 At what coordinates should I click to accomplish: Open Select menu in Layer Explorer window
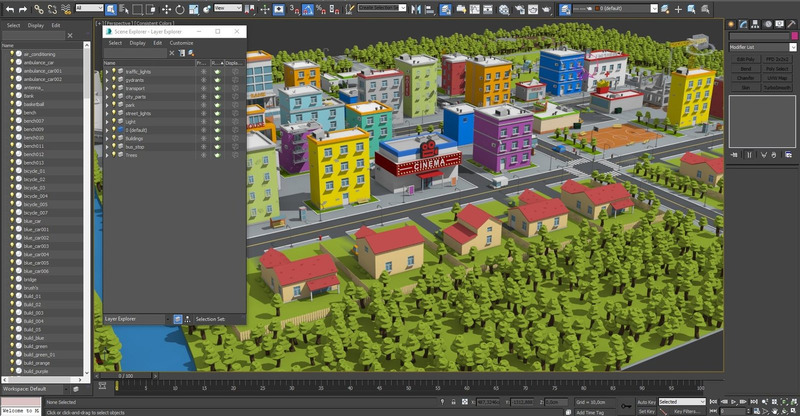coord(115,43)
